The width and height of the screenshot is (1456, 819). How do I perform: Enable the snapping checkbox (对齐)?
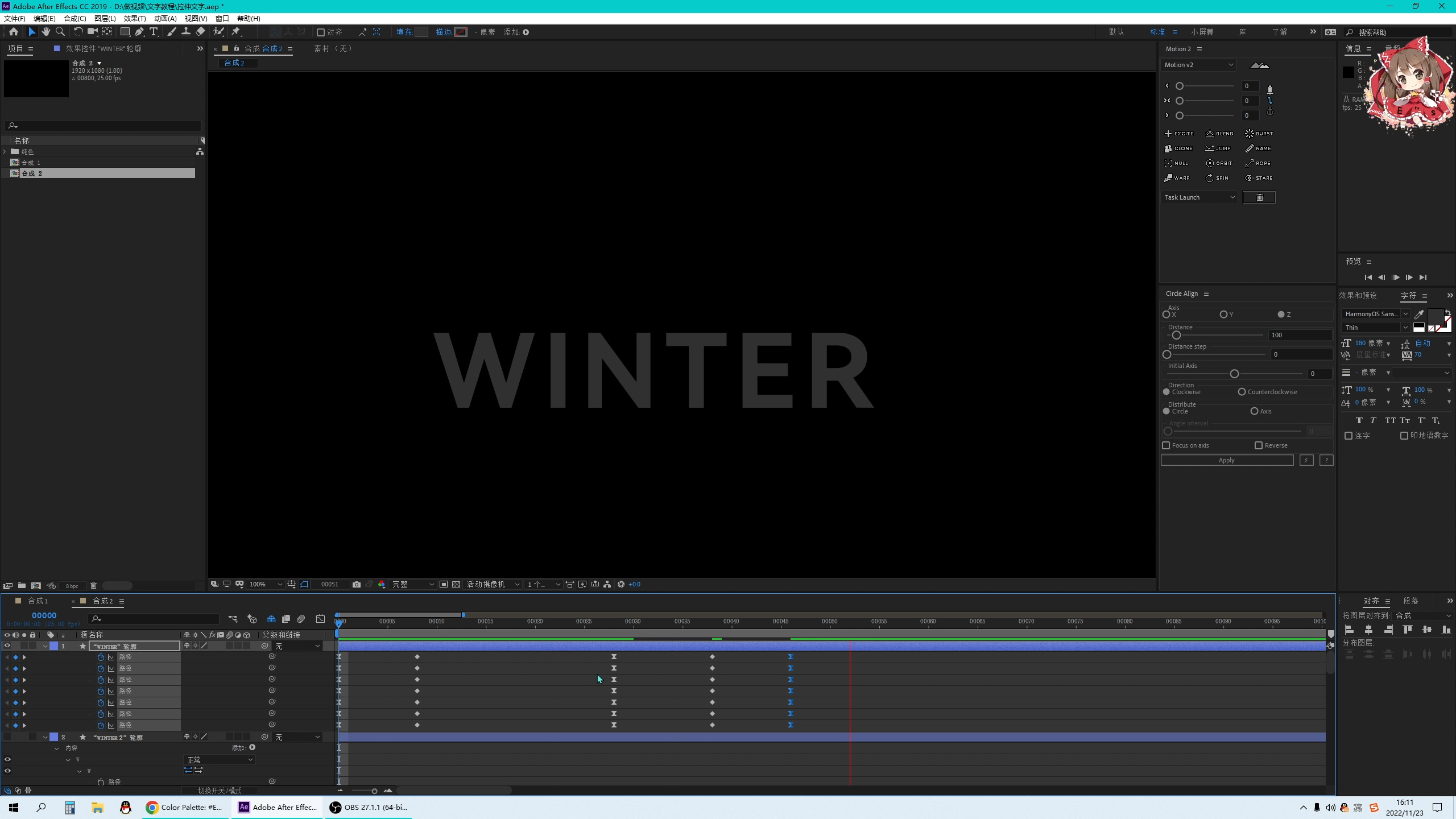click(x=321, y=32)
